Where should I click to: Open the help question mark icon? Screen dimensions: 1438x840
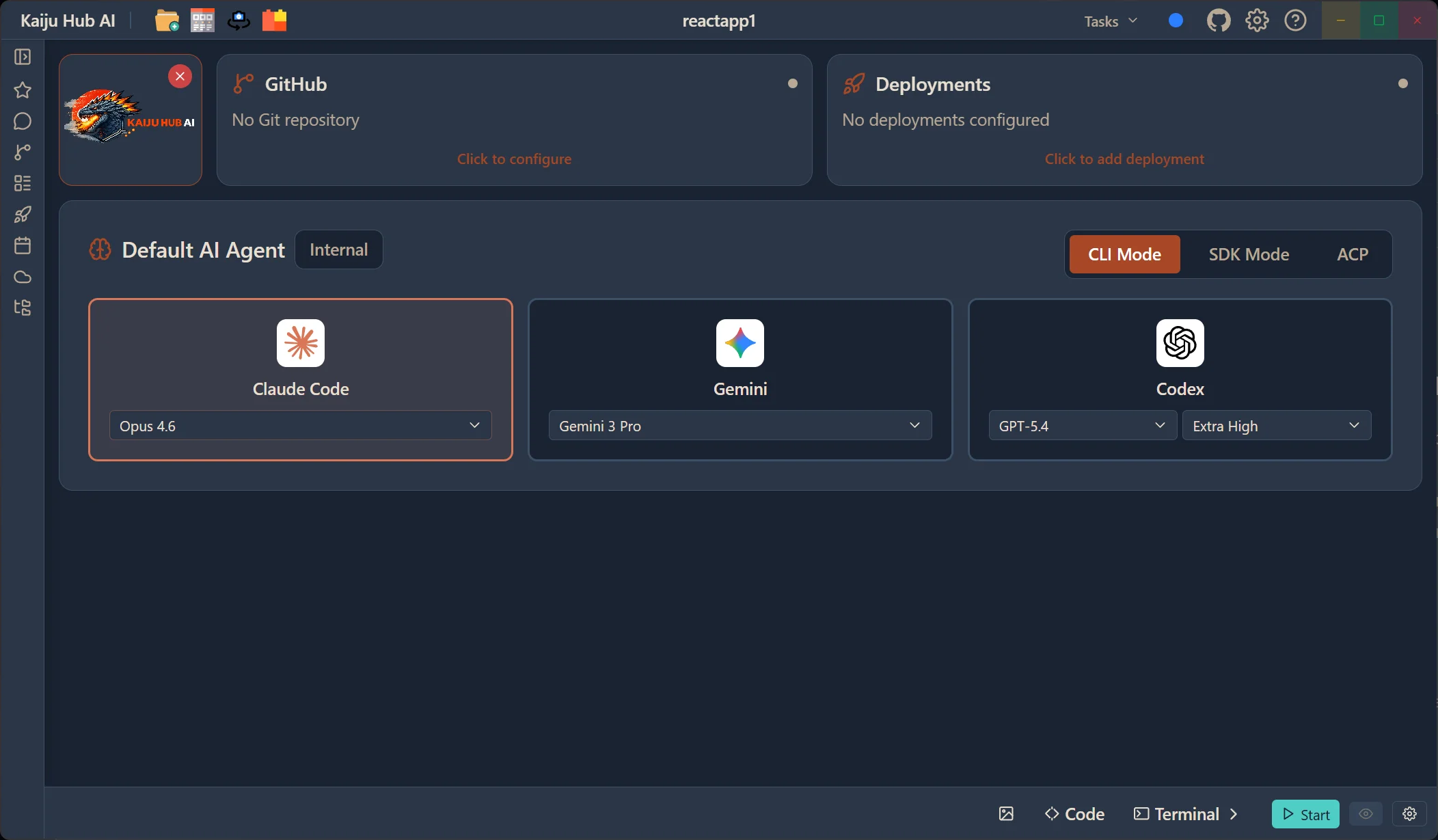[x=1295, y=21]
